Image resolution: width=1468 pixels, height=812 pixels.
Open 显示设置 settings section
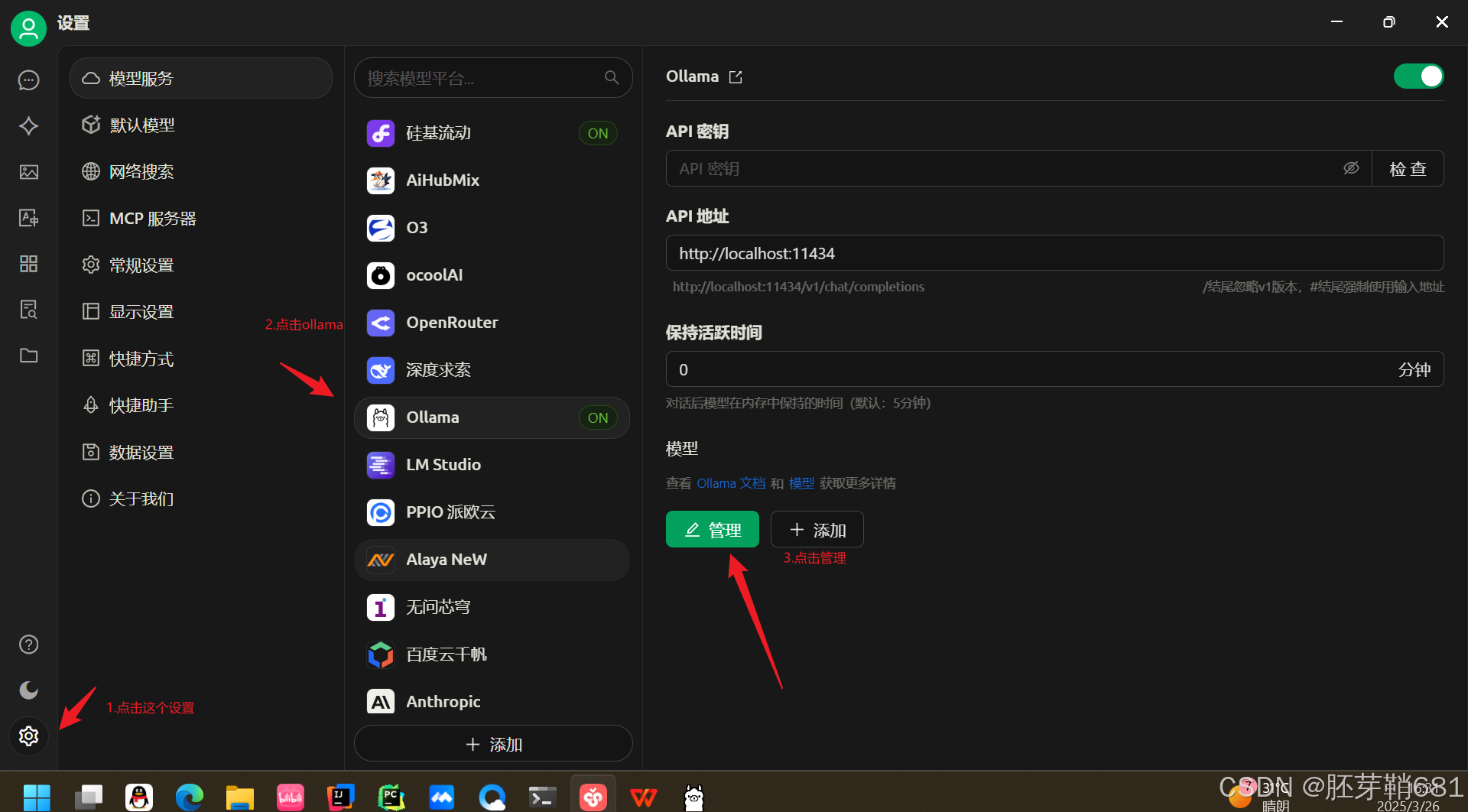click(x=201, y=312)
